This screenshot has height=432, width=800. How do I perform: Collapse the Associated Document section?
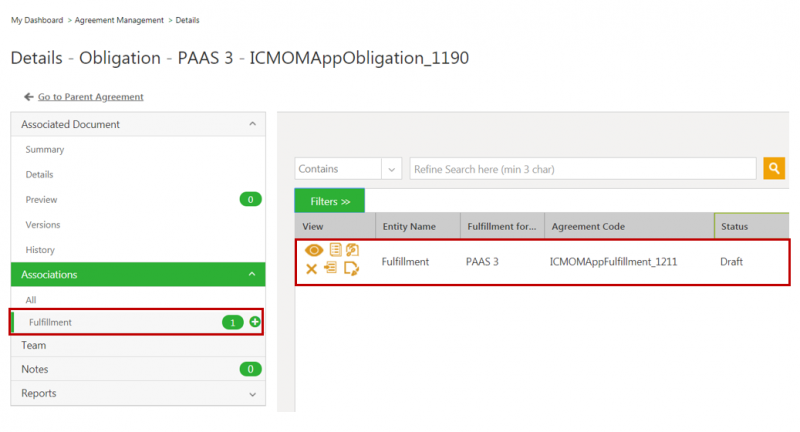[x=251, y=125]
